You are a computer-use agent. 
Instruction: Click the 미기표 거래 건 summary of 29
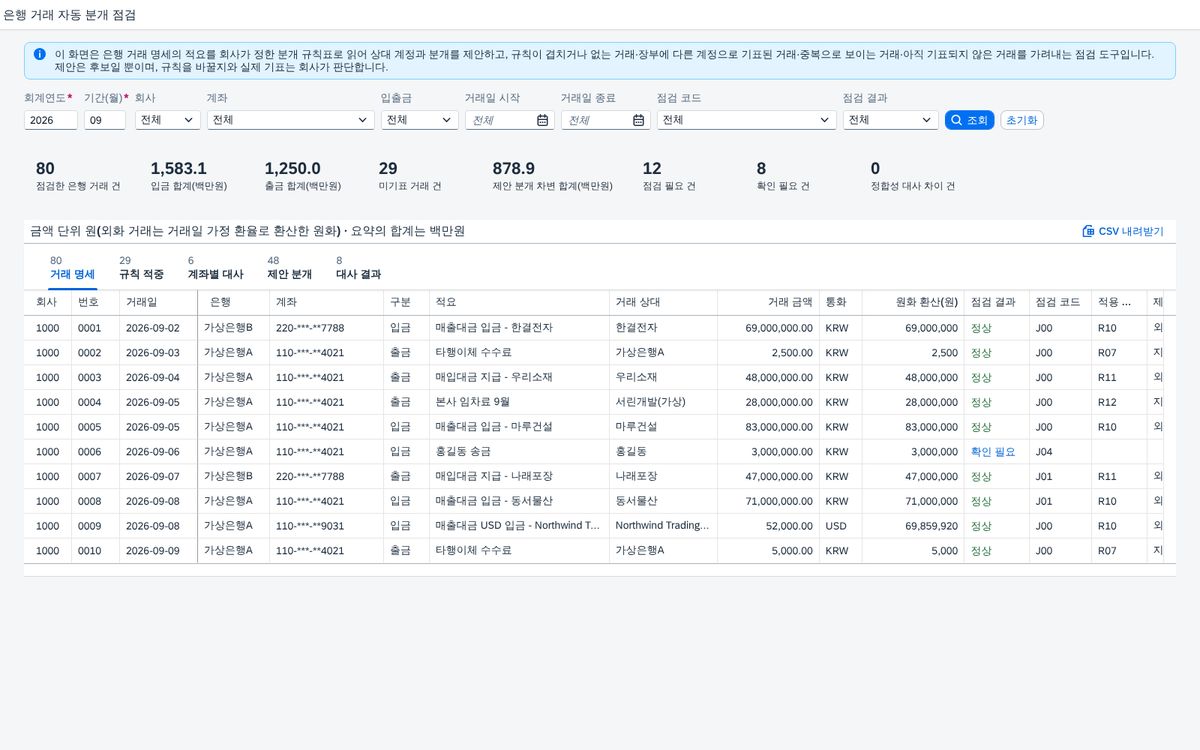coord(410,176)
